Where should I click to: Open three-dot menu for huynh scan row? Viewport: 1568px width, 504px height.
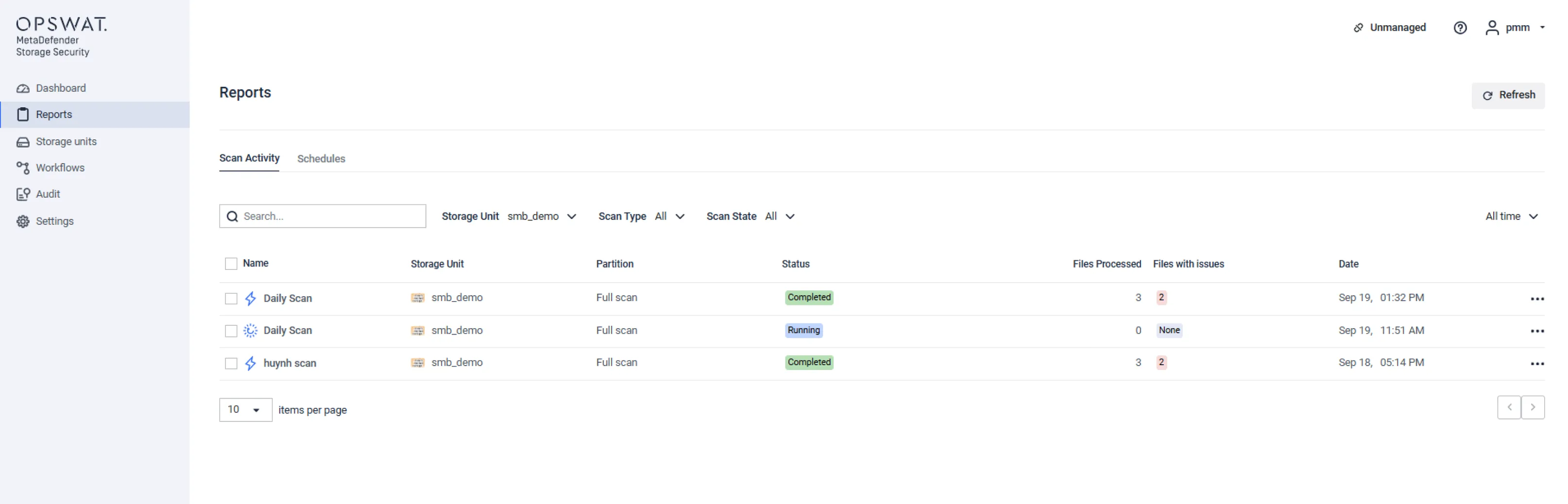point(1537,363)
